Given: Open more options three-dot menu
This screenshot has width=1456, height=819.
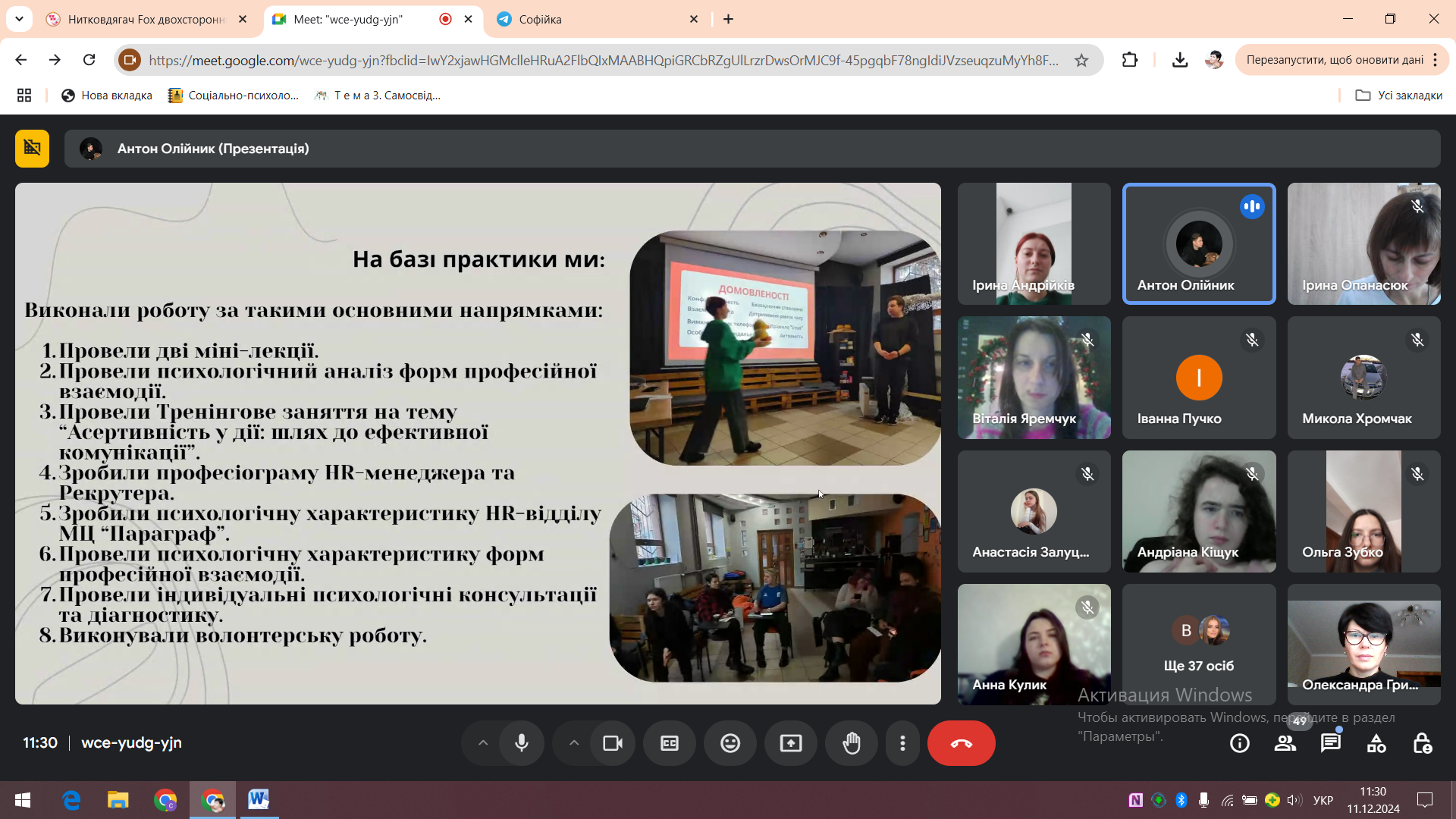Looking at the screenshot, I should pyautogui.click(x=902, y=743).
